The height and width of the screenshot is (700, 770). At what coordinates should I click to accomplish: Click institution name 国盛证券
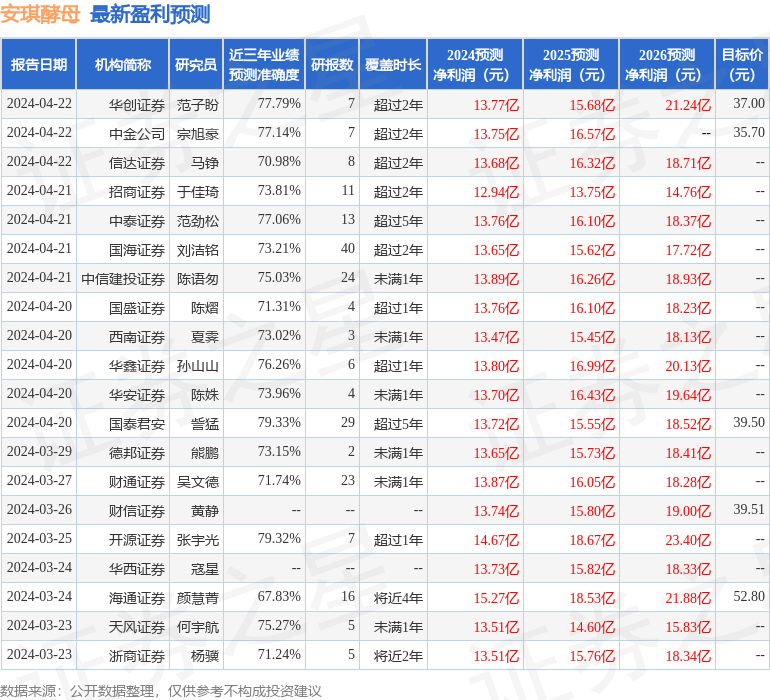click(x=137, y=308)
